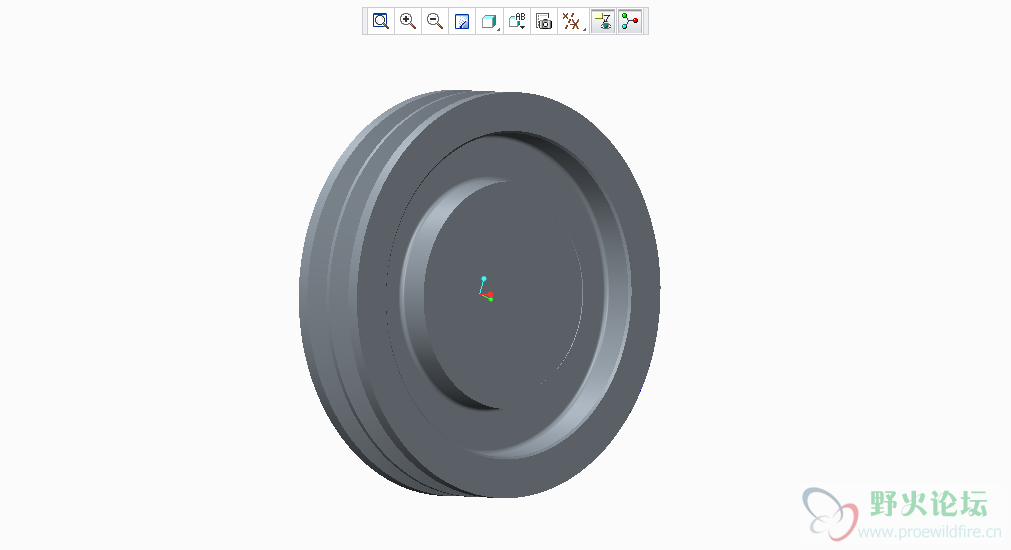Click the Refit view icon
The width and height of the screenshot is (1011, 550).
pyautogui.click(x=381, y=21)
